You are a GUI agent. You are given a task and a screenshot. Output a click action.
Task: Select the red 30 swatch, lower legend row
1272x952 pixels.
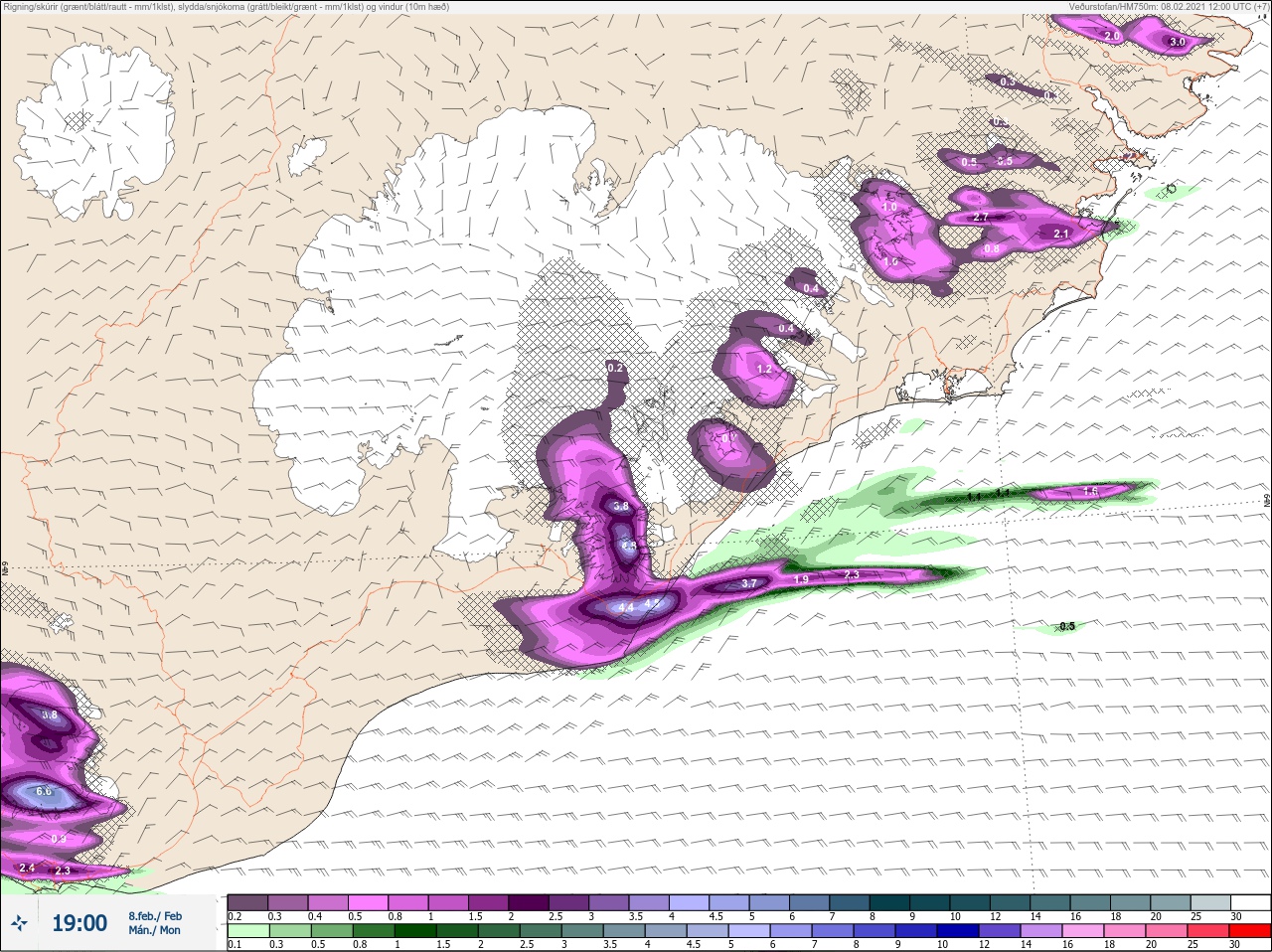tap(1250, 930)
